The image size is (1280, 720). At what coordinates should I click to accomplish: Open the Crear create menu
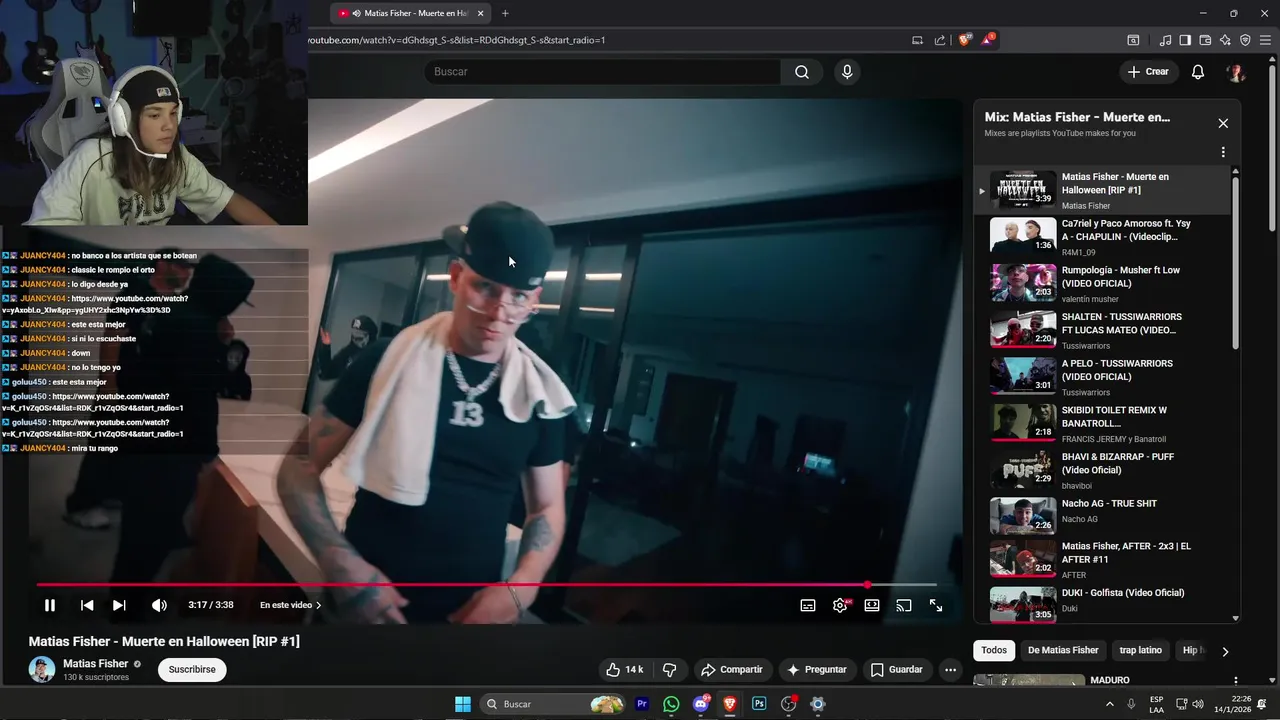[x=1148, y=72]
